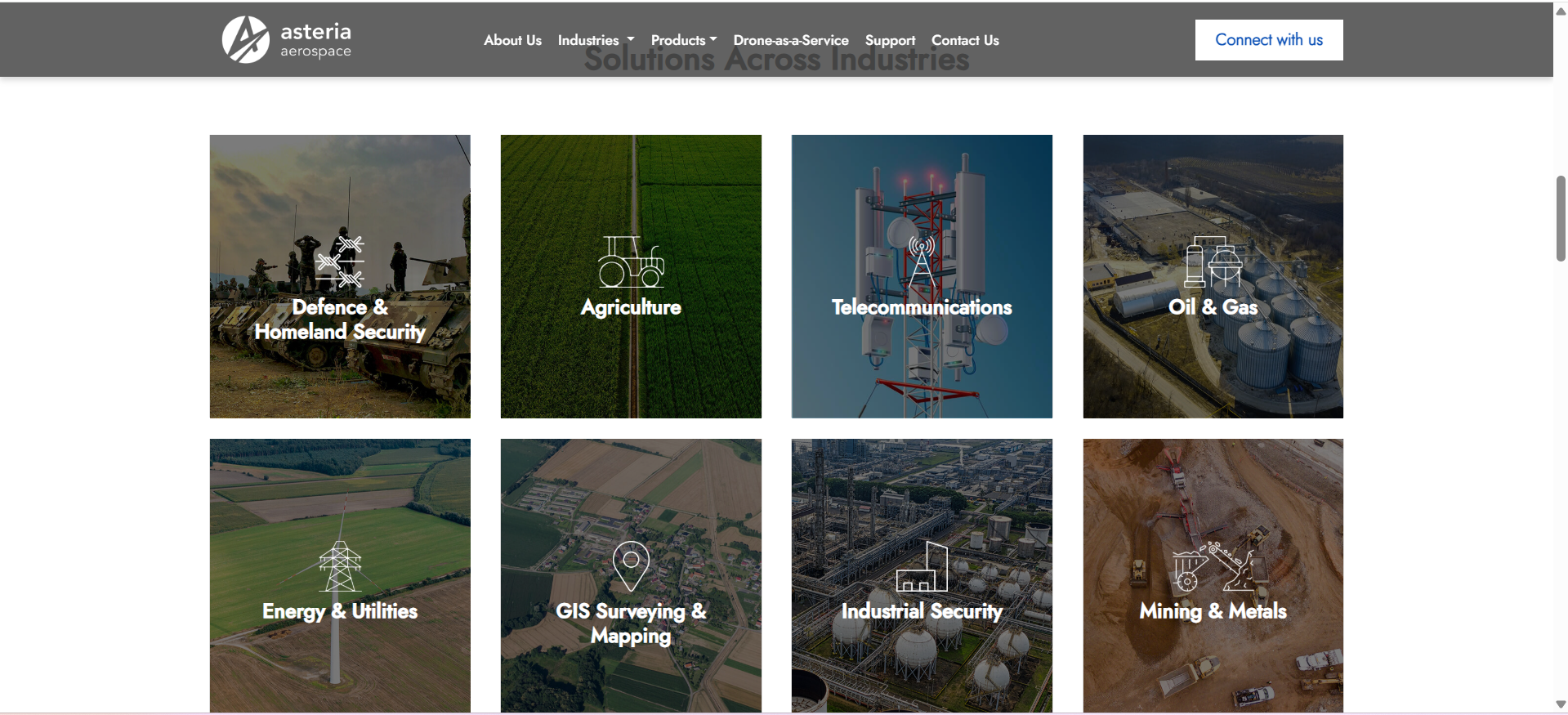
Task: Click the tractor Agriculture icon
Action: tap(631, 261)
